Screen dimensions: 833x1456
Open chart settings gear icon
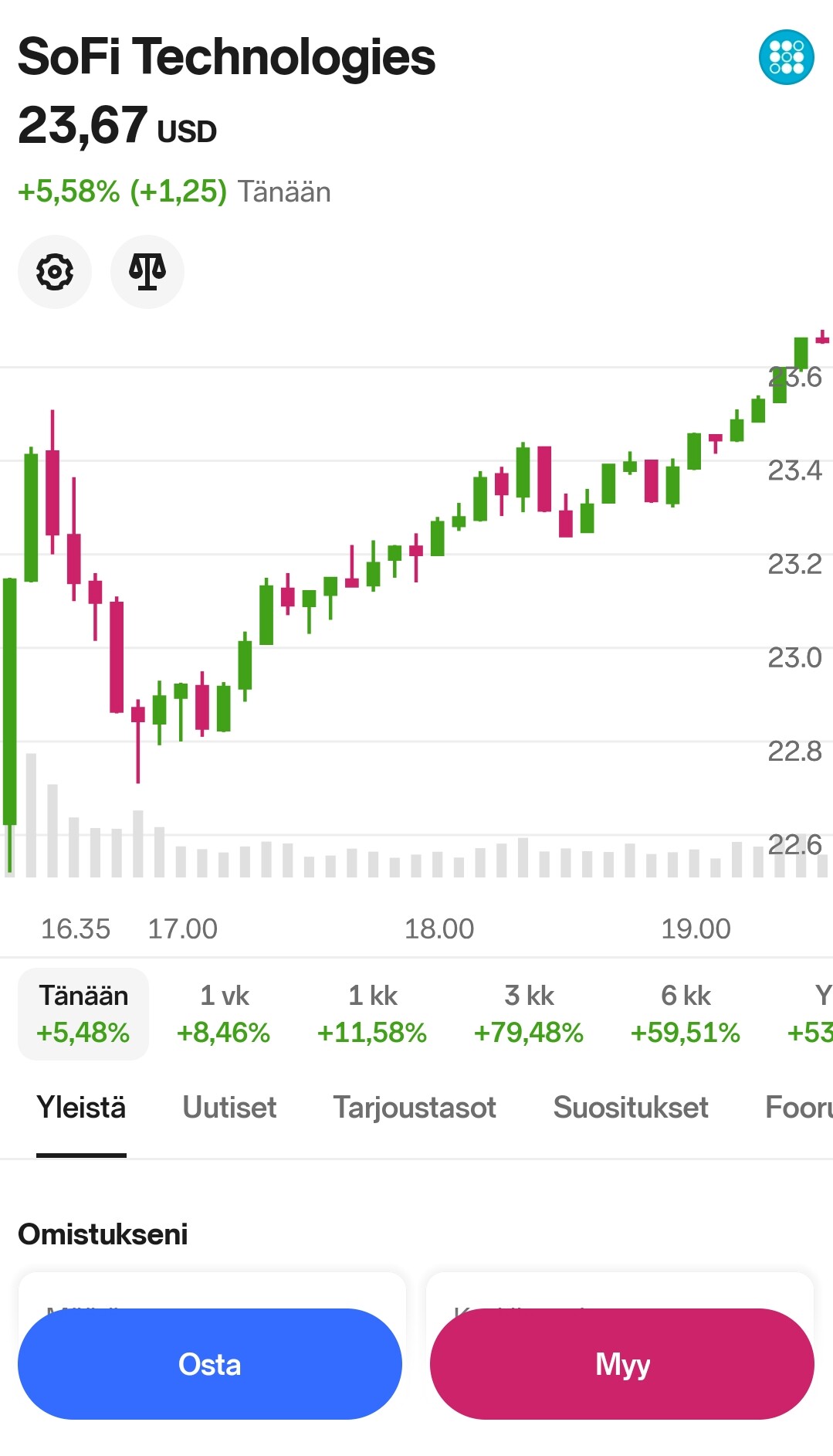point(55,272)
